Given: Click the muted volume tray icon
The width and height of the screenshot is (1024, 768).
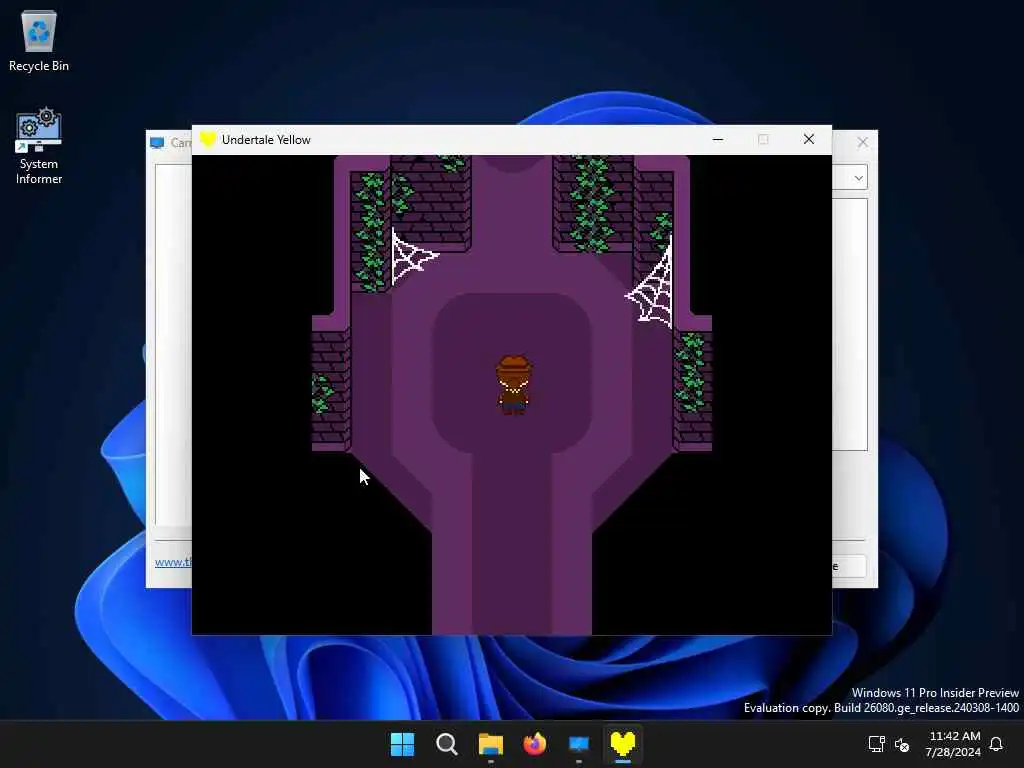Looking at the screenshot, I should tap(902, 744).
